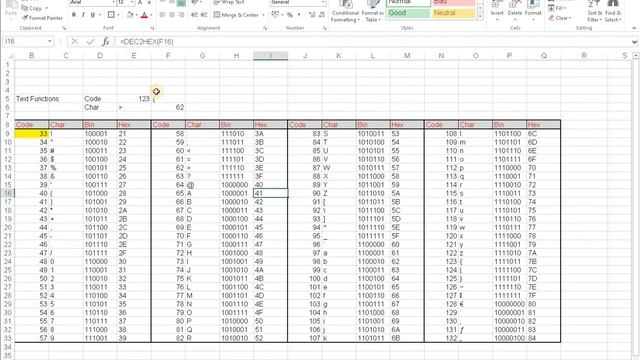The image size is (640, 360).
Task: Open Sort & Filter menu
Action: (x=594, y=11)
